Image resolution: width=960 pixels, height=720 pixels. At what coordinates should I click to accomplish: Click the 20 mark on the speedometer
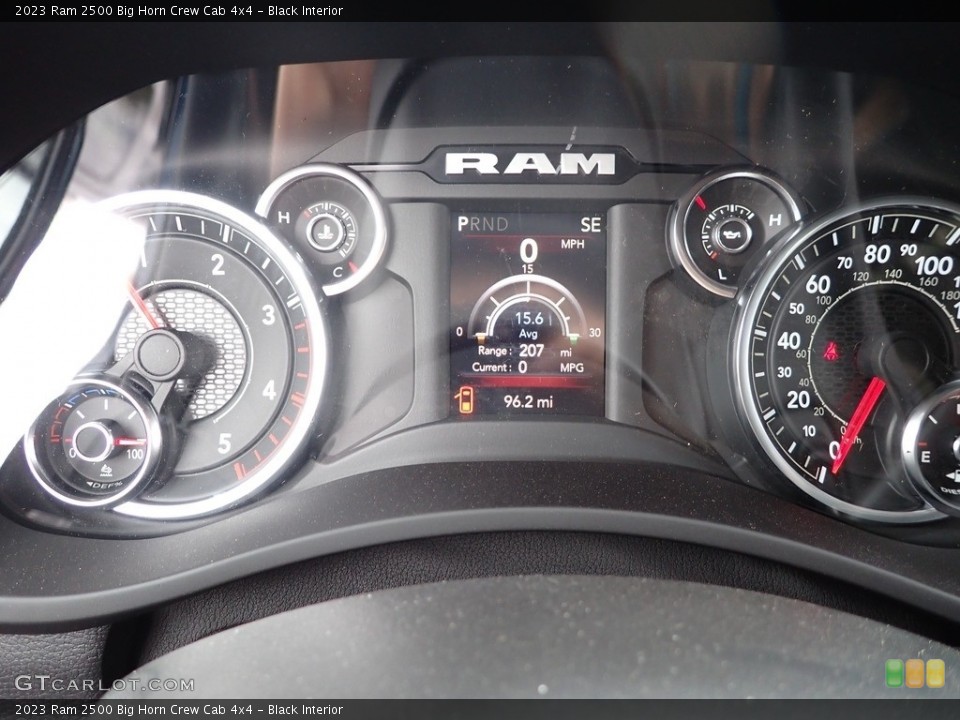pos(799,400)
